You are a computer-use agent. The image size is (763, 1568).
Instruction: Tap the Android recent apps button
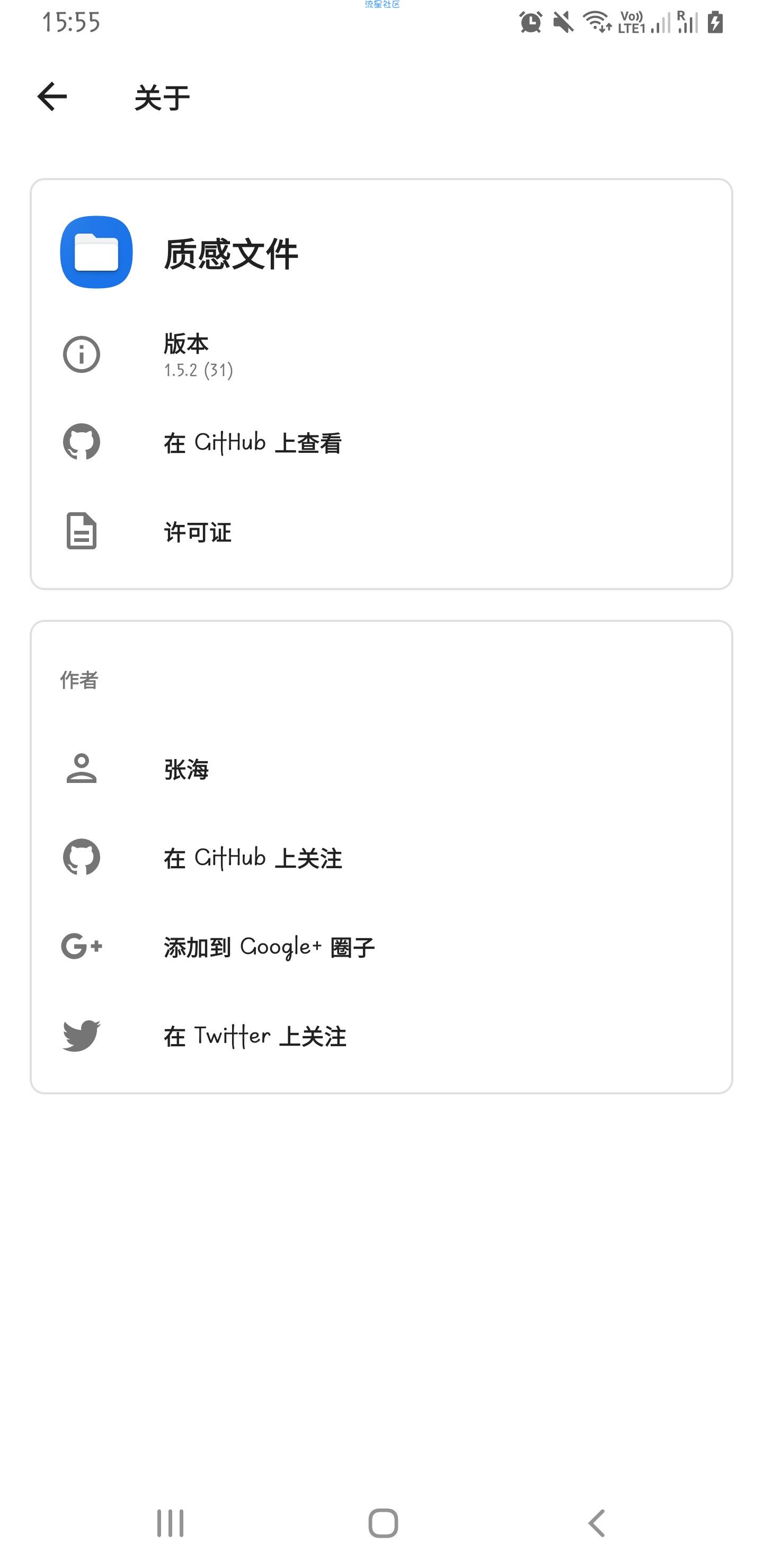[170, 1524]
